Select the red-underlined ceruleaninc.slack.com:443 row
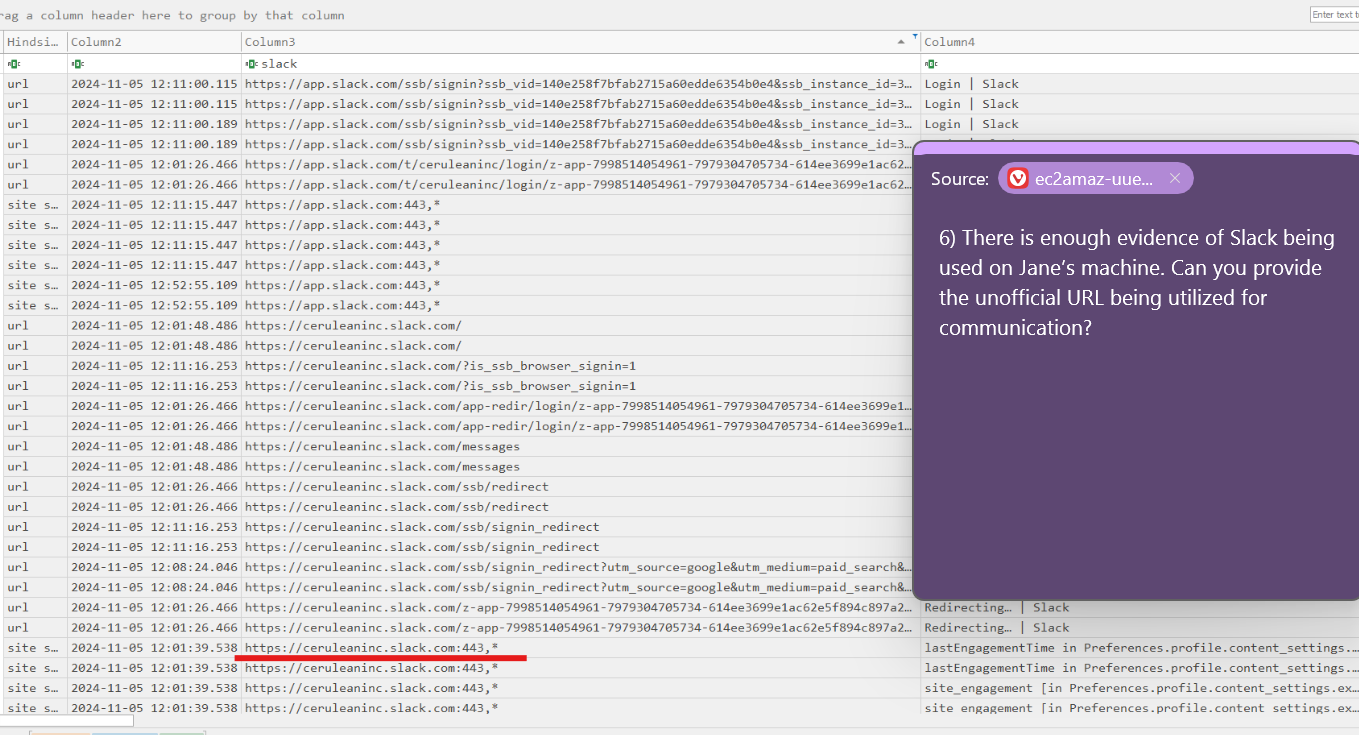The width and height of the screenshot is (1359, 735). (371, 648)
